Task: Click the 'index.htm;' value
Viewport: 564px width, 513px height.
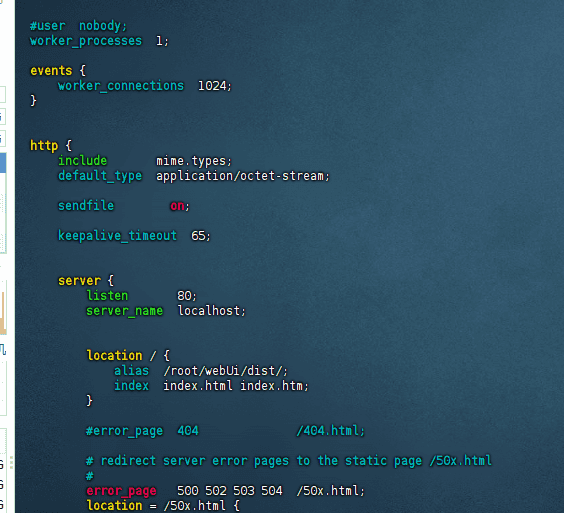Action: point(274,386)
